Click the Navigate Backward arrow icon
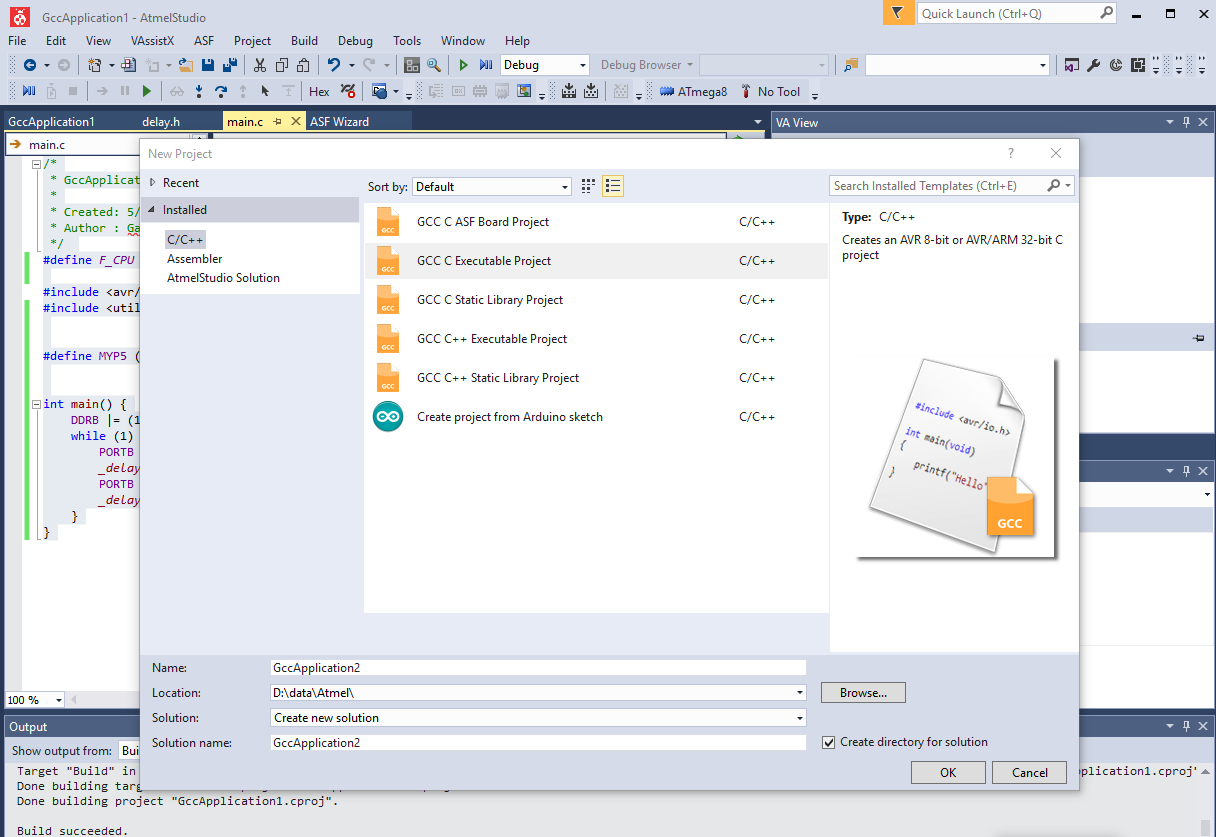Viewport: 1216px width, 837px height. (30, 65)
